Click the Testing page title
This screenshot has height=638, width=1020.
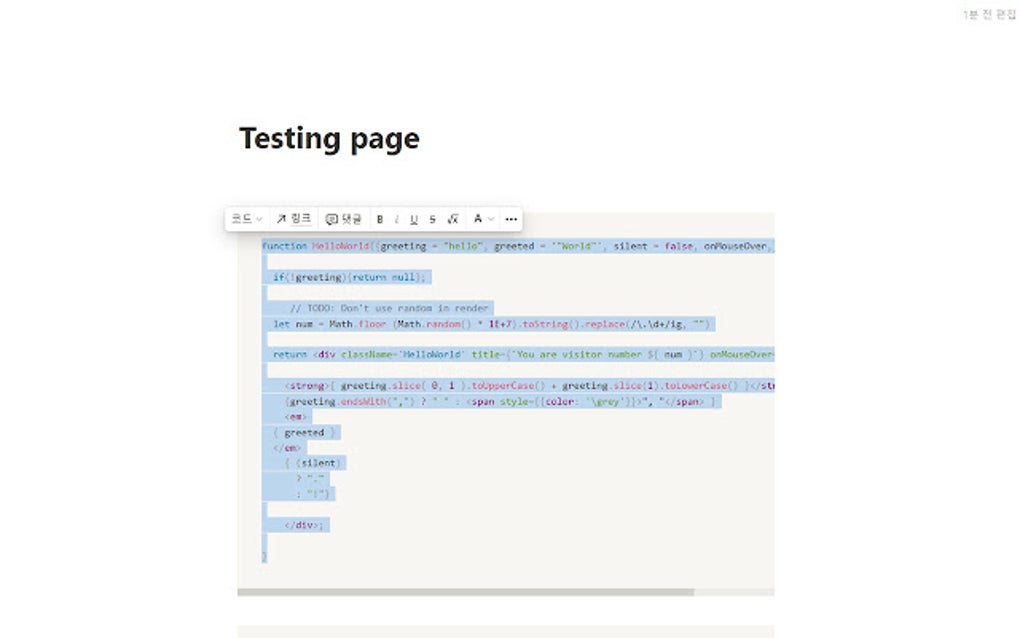(x=329, y=139)
